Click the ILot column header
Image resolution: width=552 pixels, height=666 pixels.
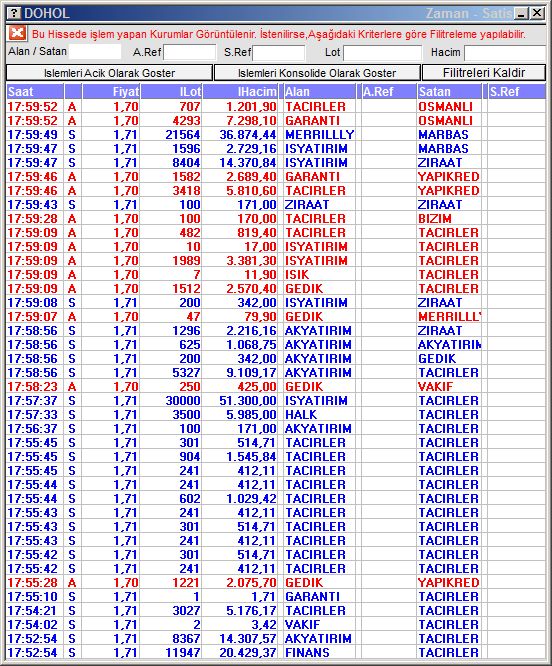[x=171, y=92]
